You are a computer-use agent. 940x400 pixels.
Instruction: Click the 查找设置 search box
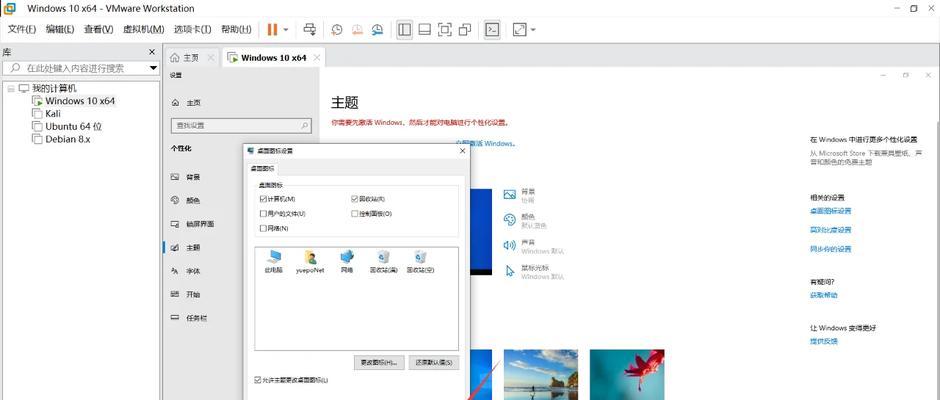tap(241, 125)
